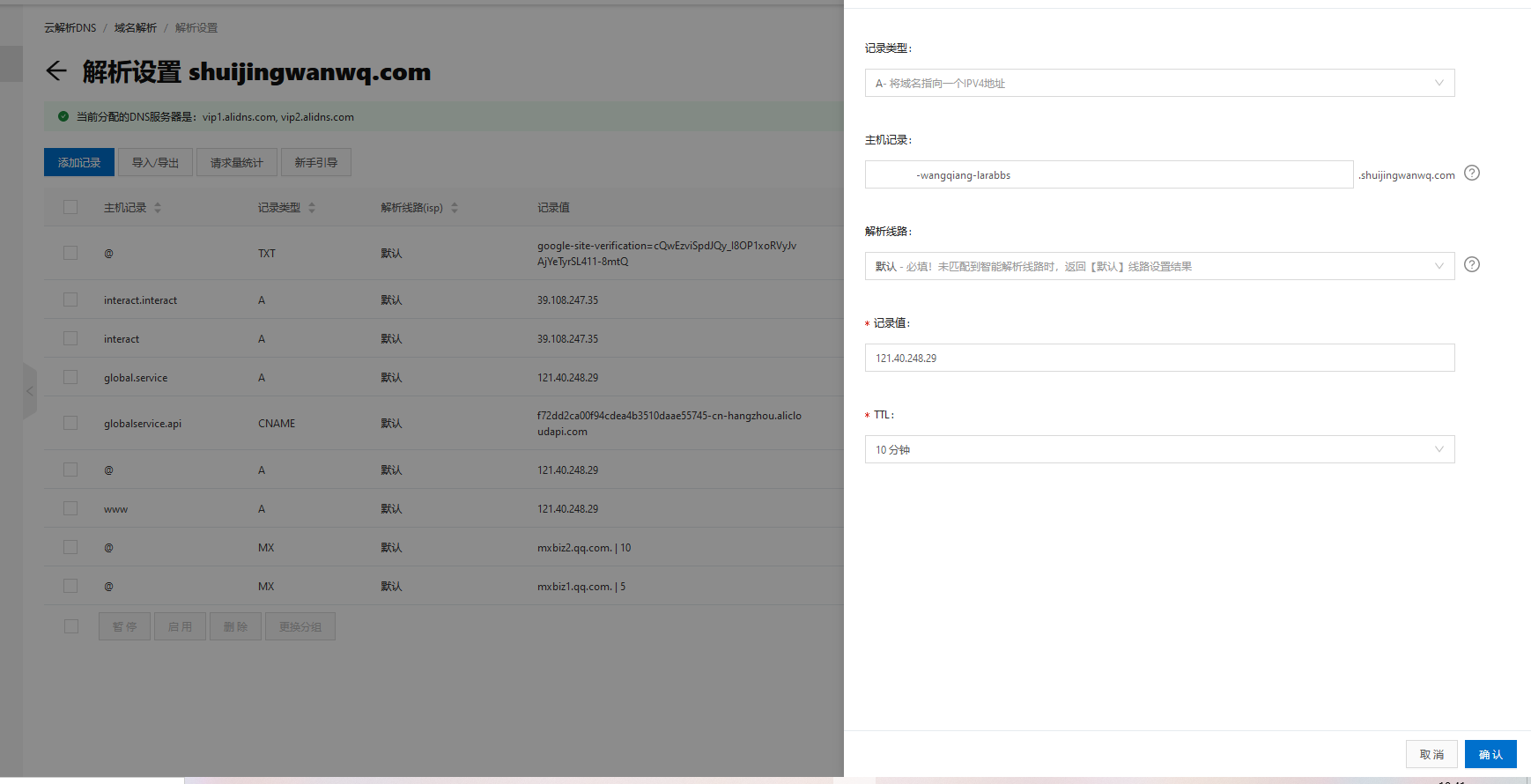Open 云解析DNS breadcrumb link
Viewport: 1531px width, 784px height.
coord(70,28)
